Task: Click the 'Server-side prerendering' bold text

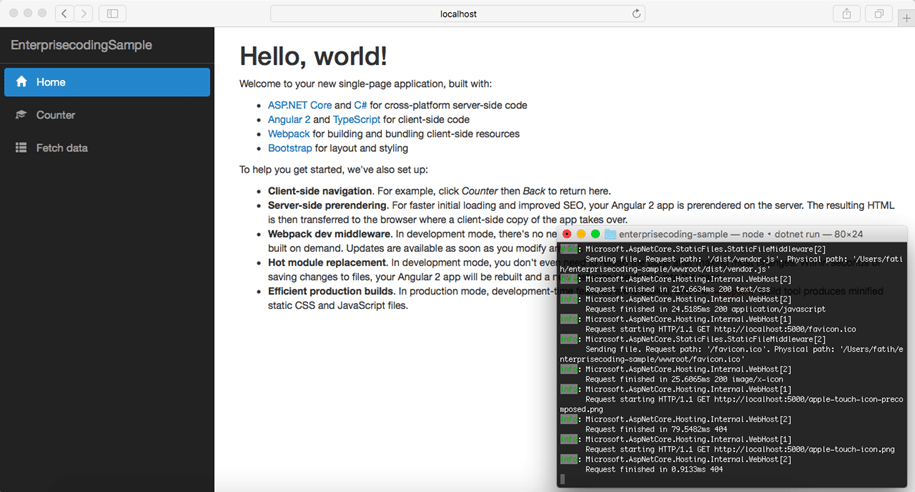Action: [327, 205]
